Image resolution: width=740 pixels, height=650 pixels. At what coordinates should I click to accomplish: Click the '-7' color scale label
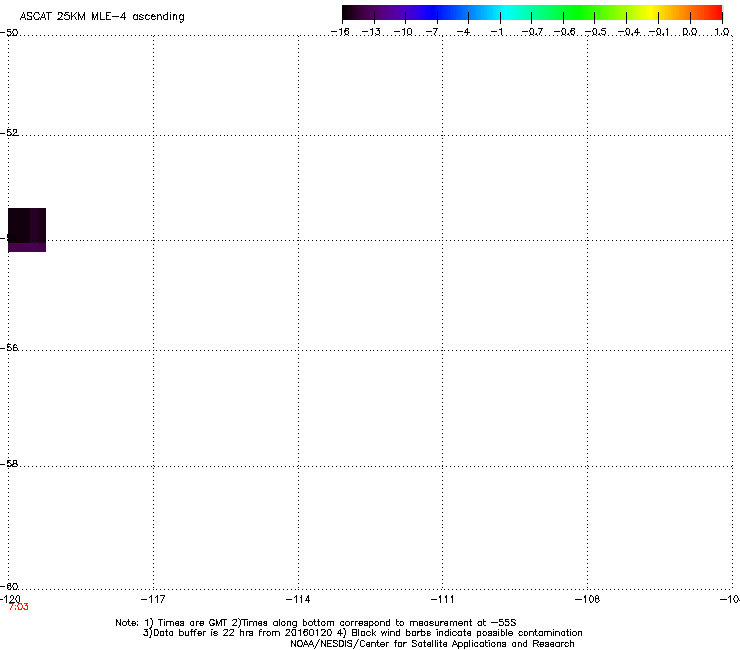click(x=432, y=32)
